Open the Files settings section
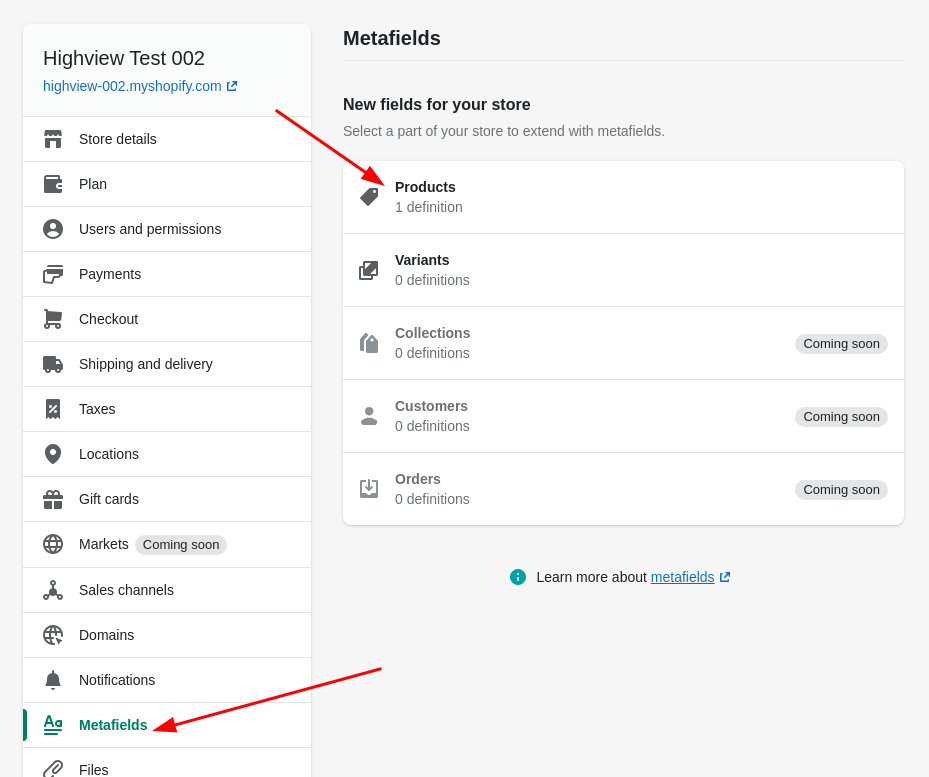Viewport: 929px width, 777px height. coord(94,769)
